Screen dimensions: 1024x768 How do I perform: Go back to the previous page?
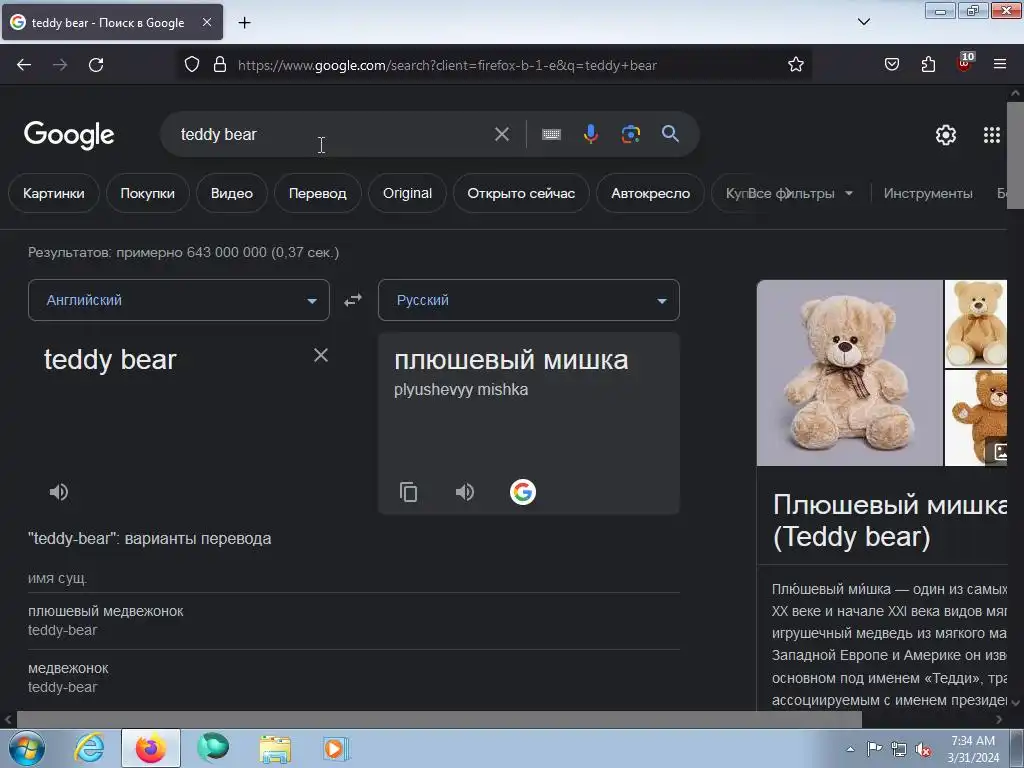tap(24, 65)
